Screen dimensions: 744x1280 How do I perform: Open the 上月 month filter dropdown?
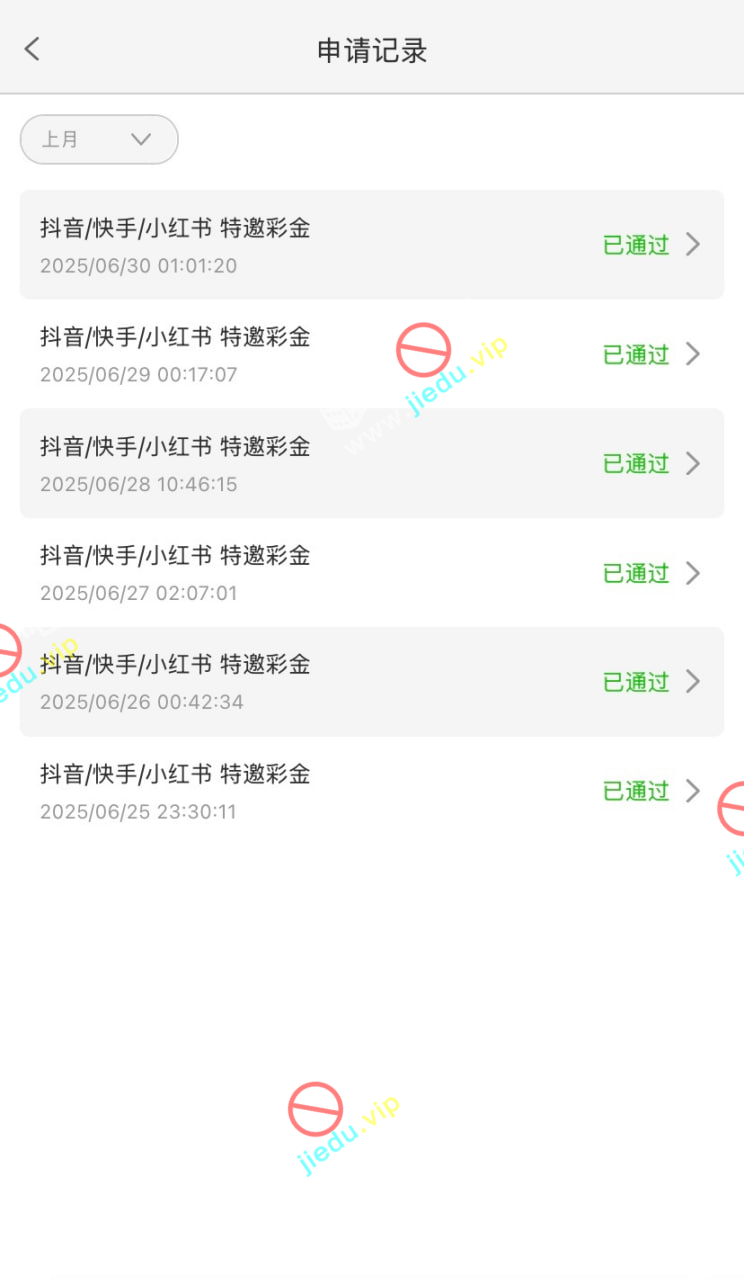coord(99,139)
